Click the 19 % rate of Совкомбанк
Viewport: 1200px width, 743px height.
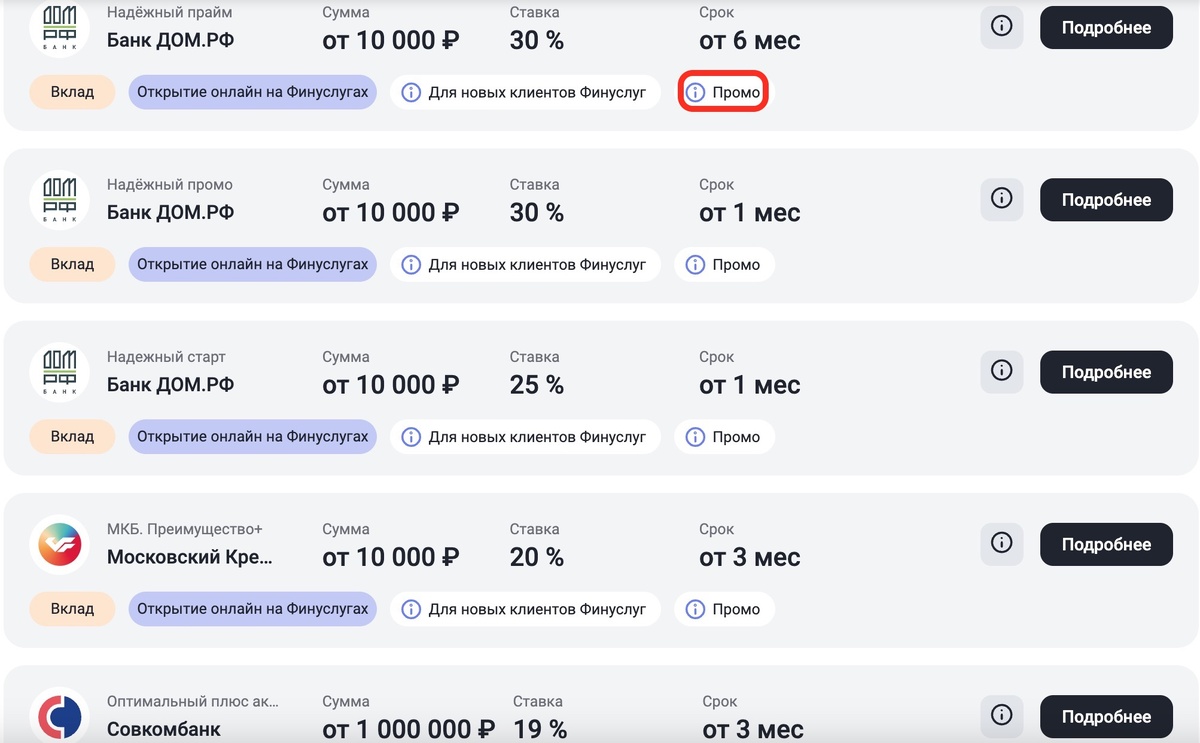540,729
